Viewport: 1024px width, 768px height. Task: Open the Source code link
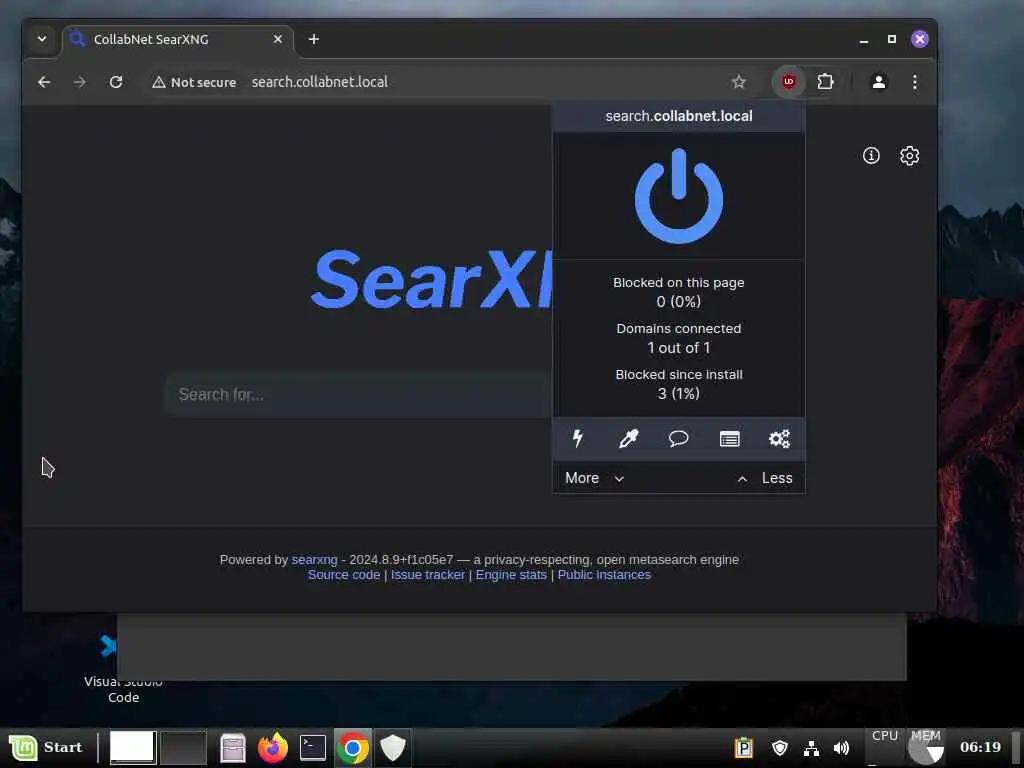click(344, 575)
